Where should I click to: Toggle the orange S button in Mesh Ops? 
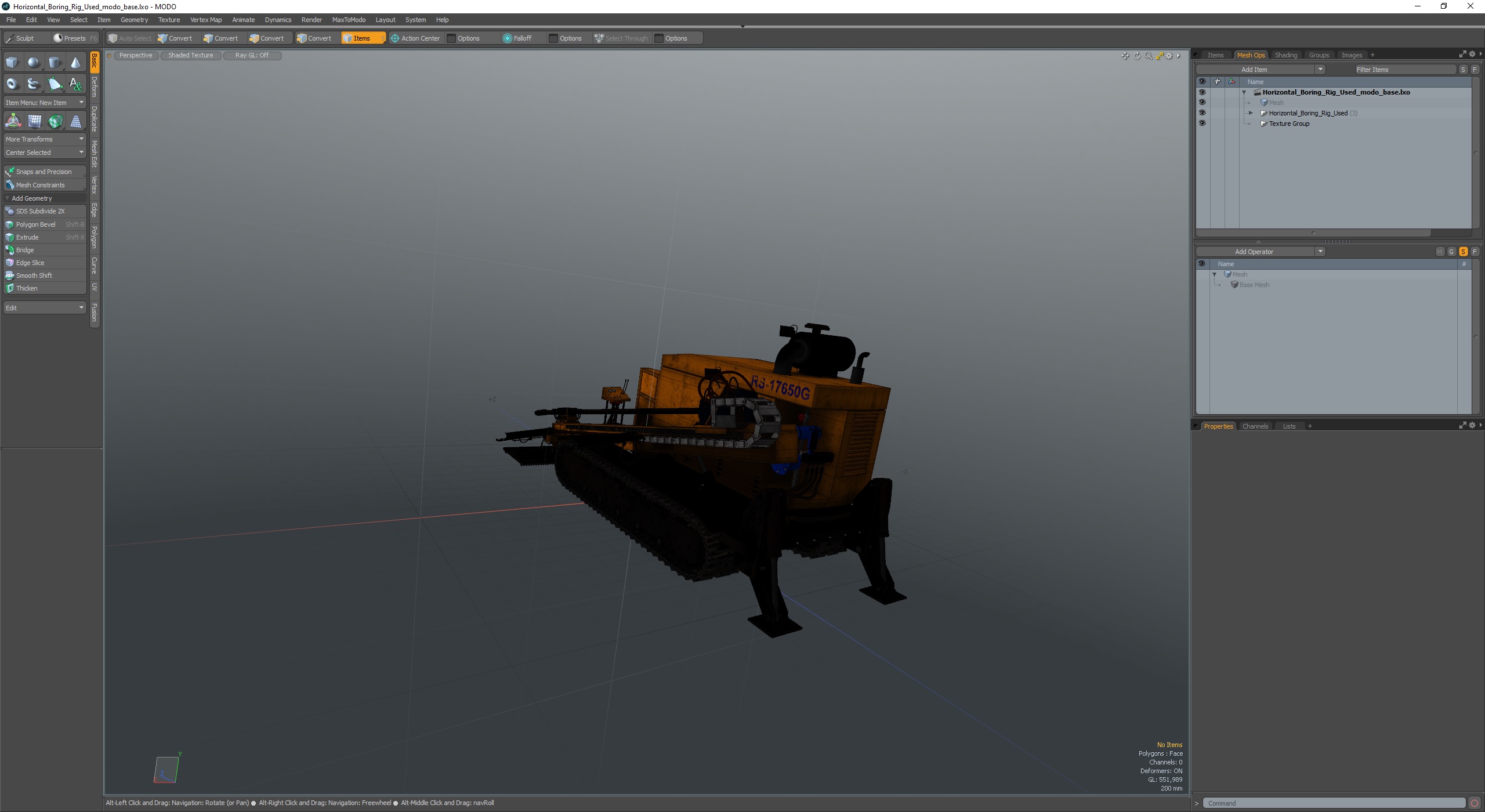1463,252
